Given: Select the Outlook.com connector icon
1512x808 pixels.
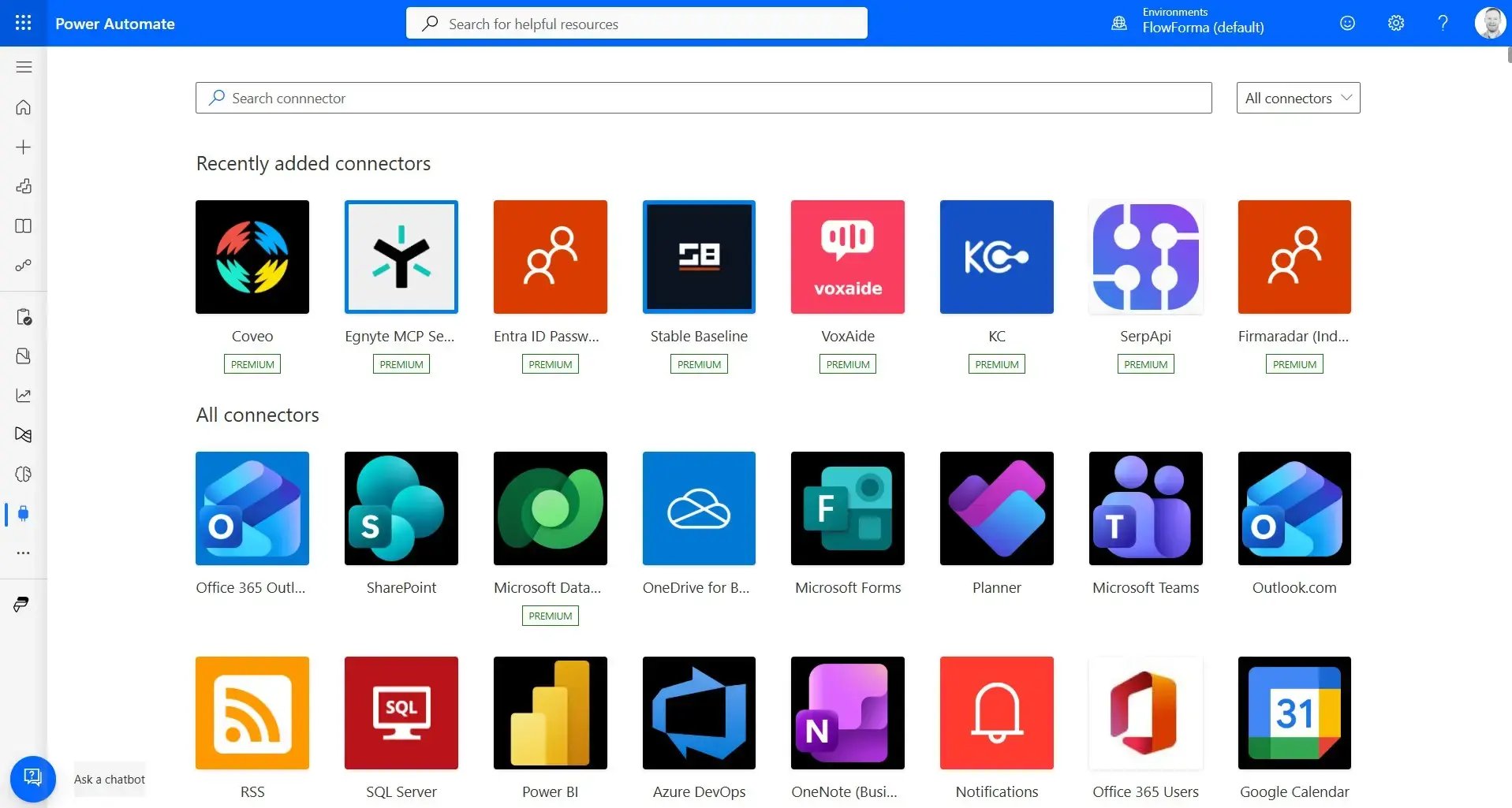Looking at the screenshot, I should (x=1294, y=508).
